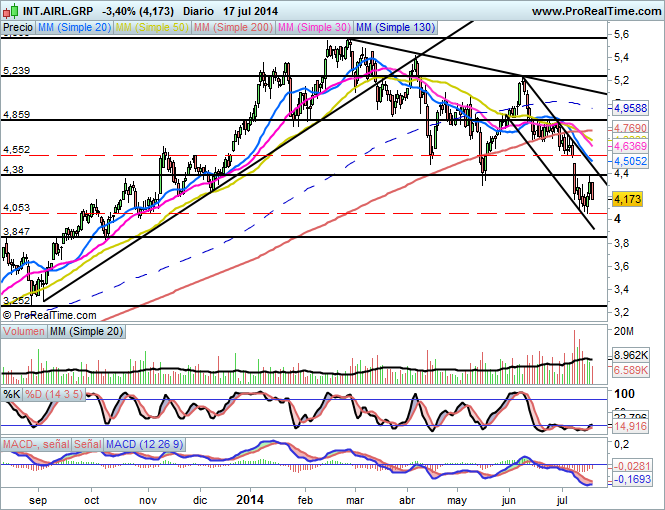
Task: Click the Volumen panel label
Action: [x=24, y=330]
